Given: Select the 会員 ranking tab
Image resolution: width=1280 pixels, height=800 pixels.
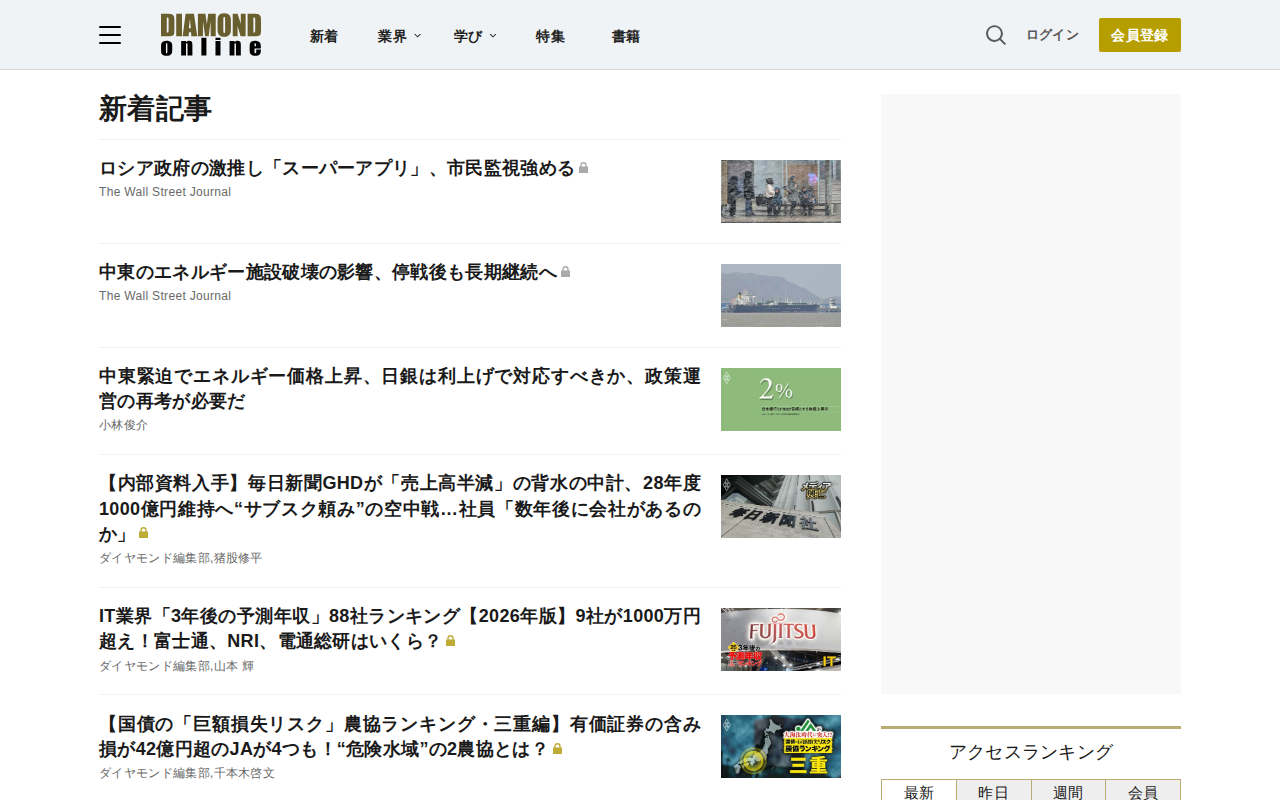Looking at the screenshot, I should (x=1143, y=791).
